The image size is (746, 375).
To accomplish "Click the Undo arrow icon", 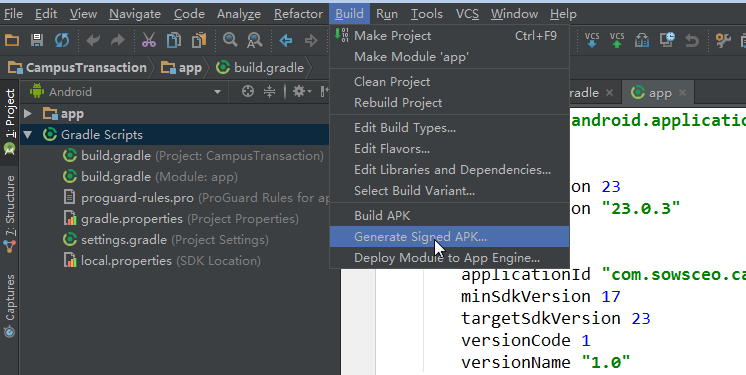I will click(x=93, y=40).
